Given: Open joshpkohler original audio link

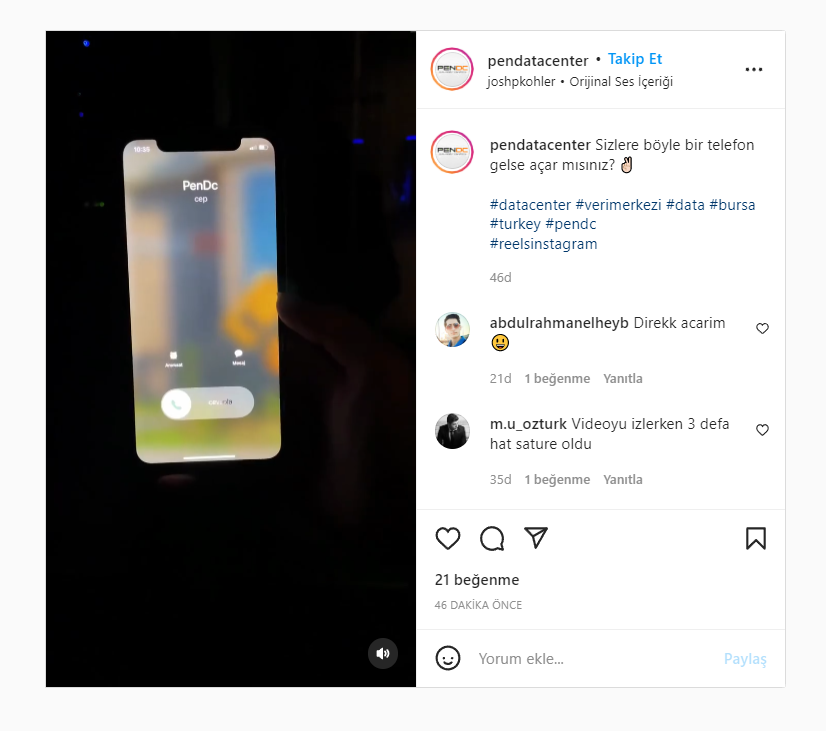Looking at the screenshot, I should coord(579,82).
